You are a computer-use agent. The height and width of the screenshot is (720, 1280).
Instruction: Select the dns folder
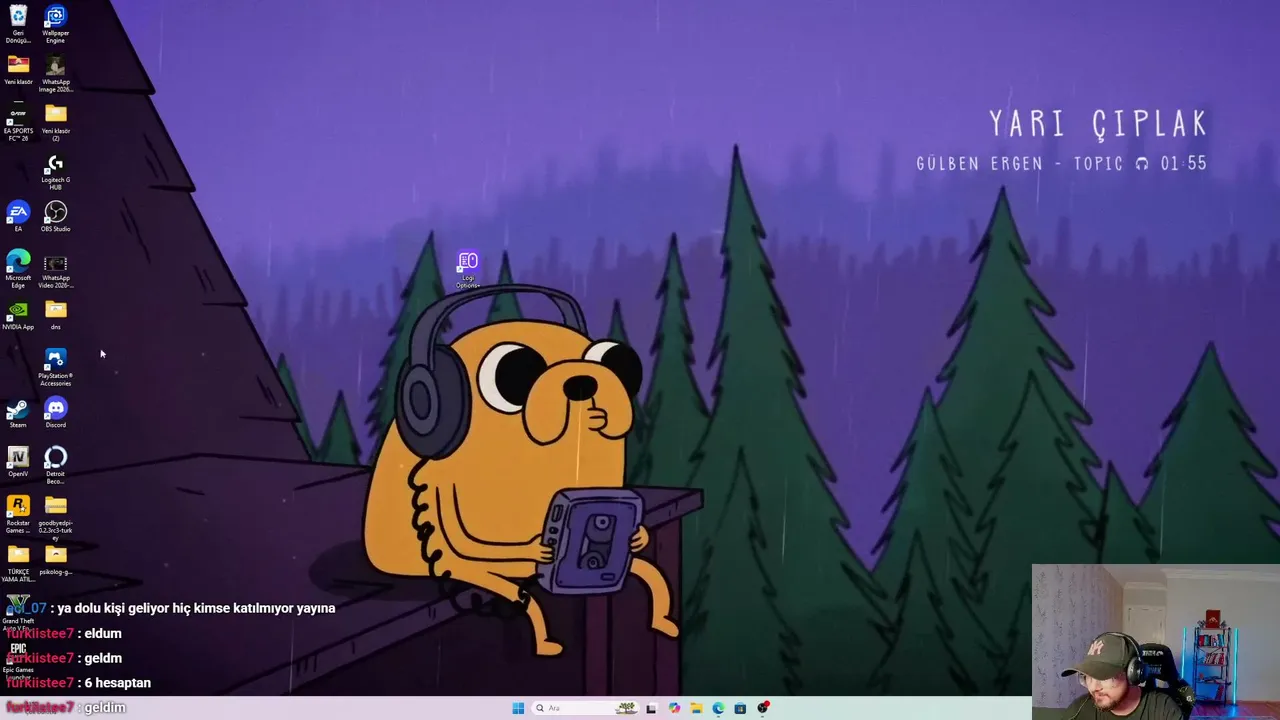(x=55, y=314)
